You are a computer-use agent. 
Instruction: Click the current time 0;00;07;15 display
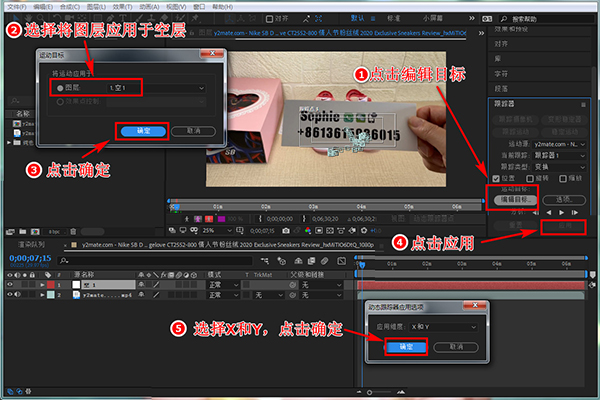(x=30, y=258)
